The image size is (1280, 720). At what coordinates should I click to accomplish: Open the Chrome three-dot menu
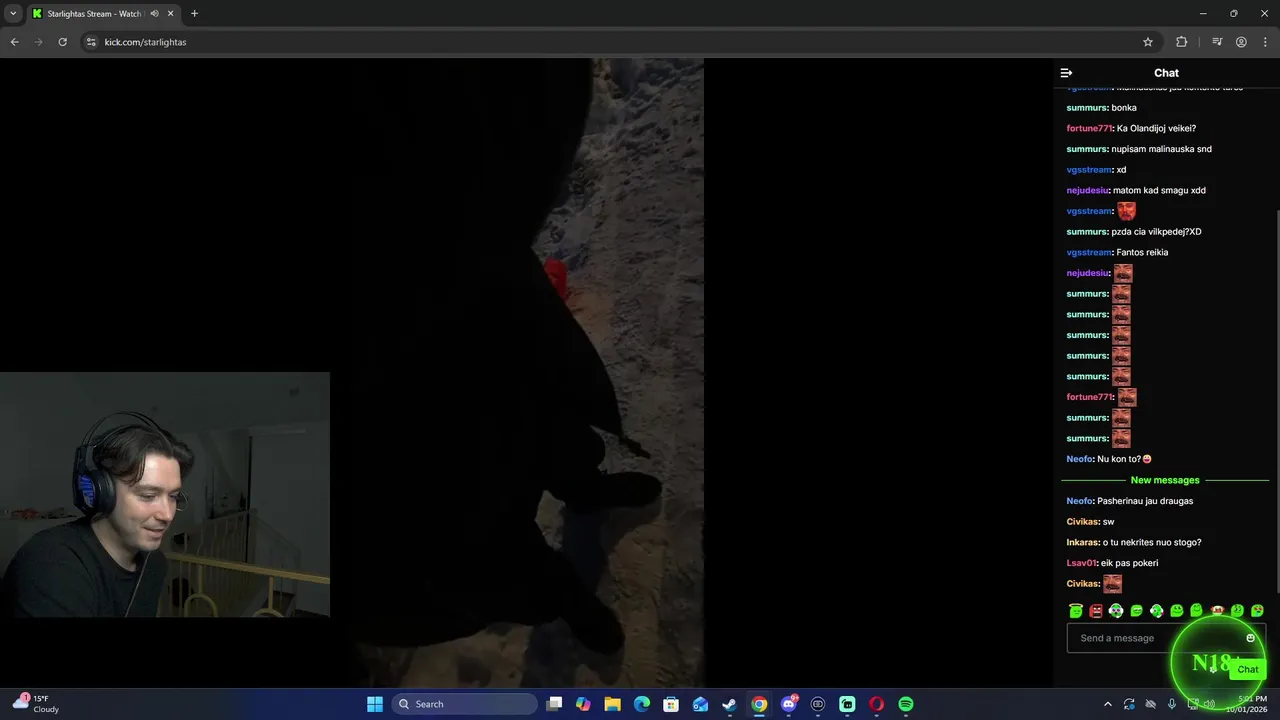coord(1265,42)
